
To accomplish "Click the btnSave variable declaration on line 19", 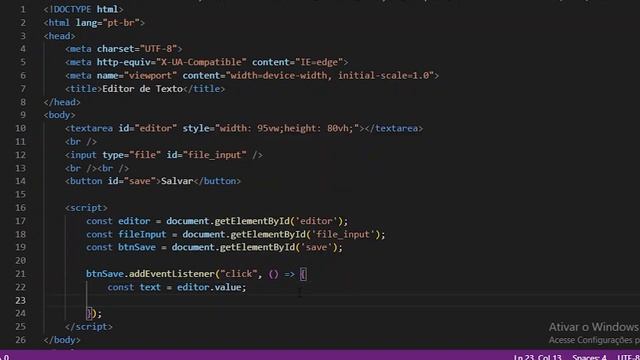I will (137, 247).
